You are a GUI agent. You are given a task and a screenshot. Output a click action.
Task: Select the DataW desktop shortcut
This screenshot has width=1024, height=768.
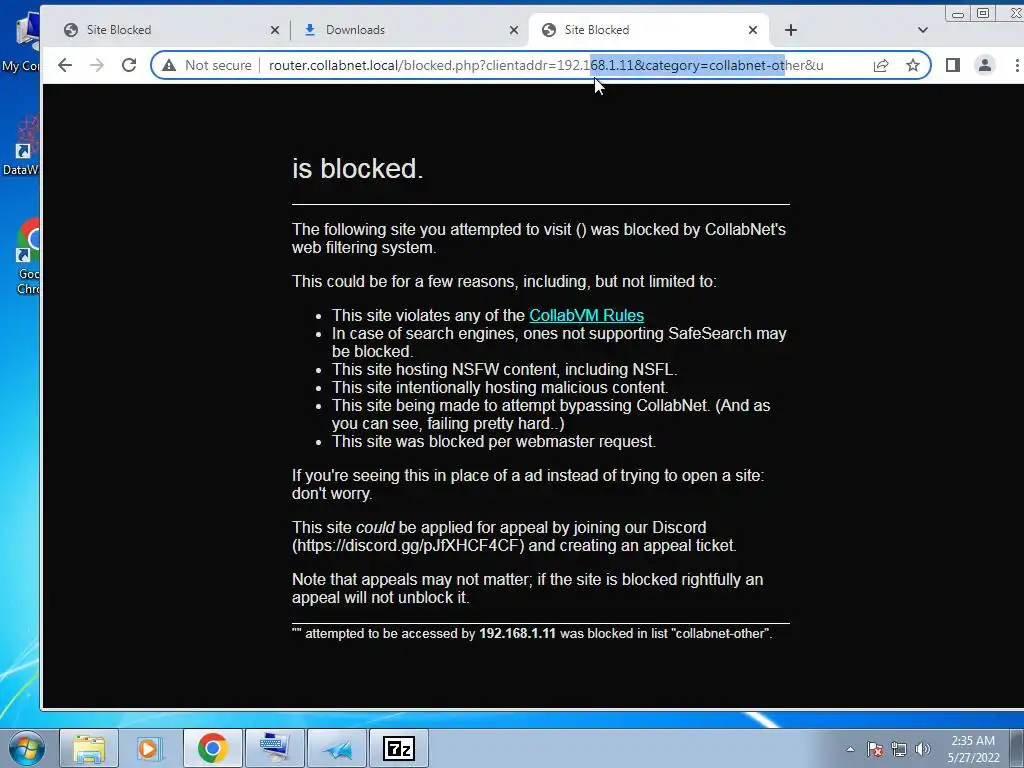click(x=22, y=146)
